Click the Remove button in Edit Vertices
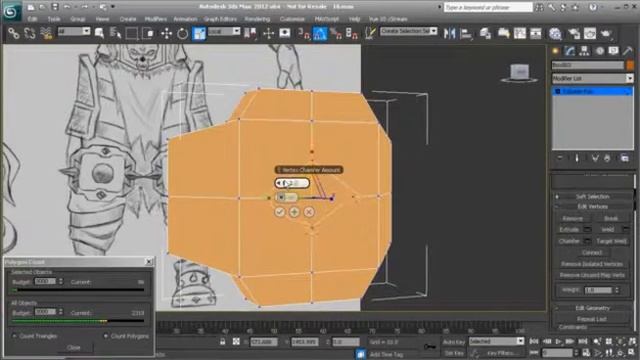640x360 pixels. [572, 218]
